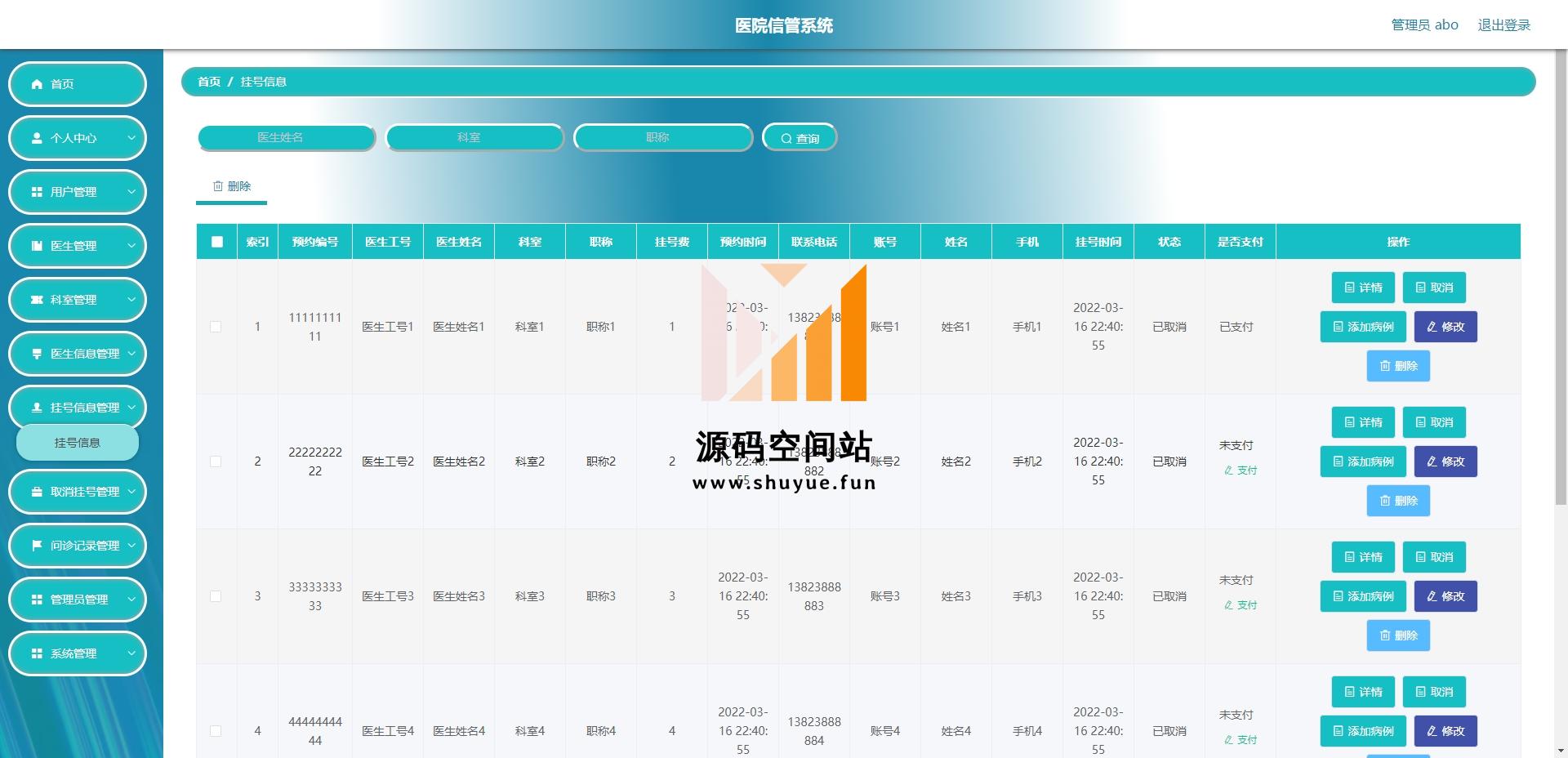1568x758 pixels.
Task: Click the person icon beside 个人中心
Action: [x=37, y=138]
